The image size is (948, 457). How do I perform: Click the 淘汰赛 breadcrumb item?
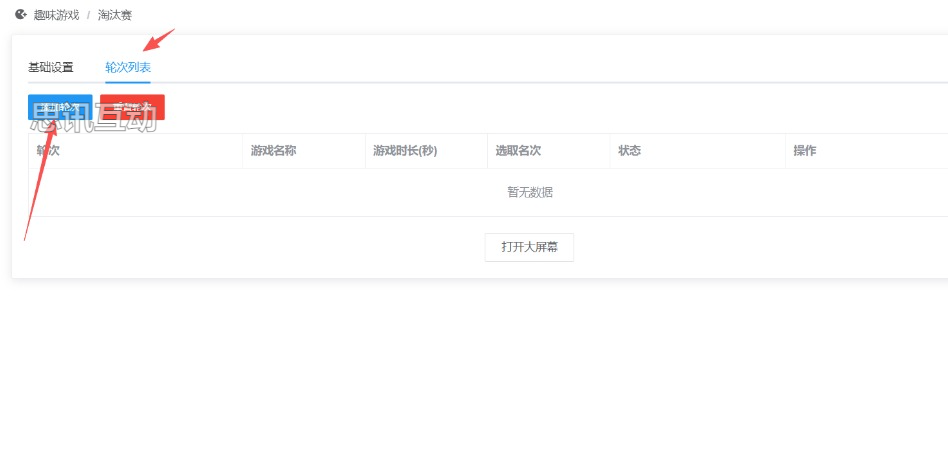(115, 15)
